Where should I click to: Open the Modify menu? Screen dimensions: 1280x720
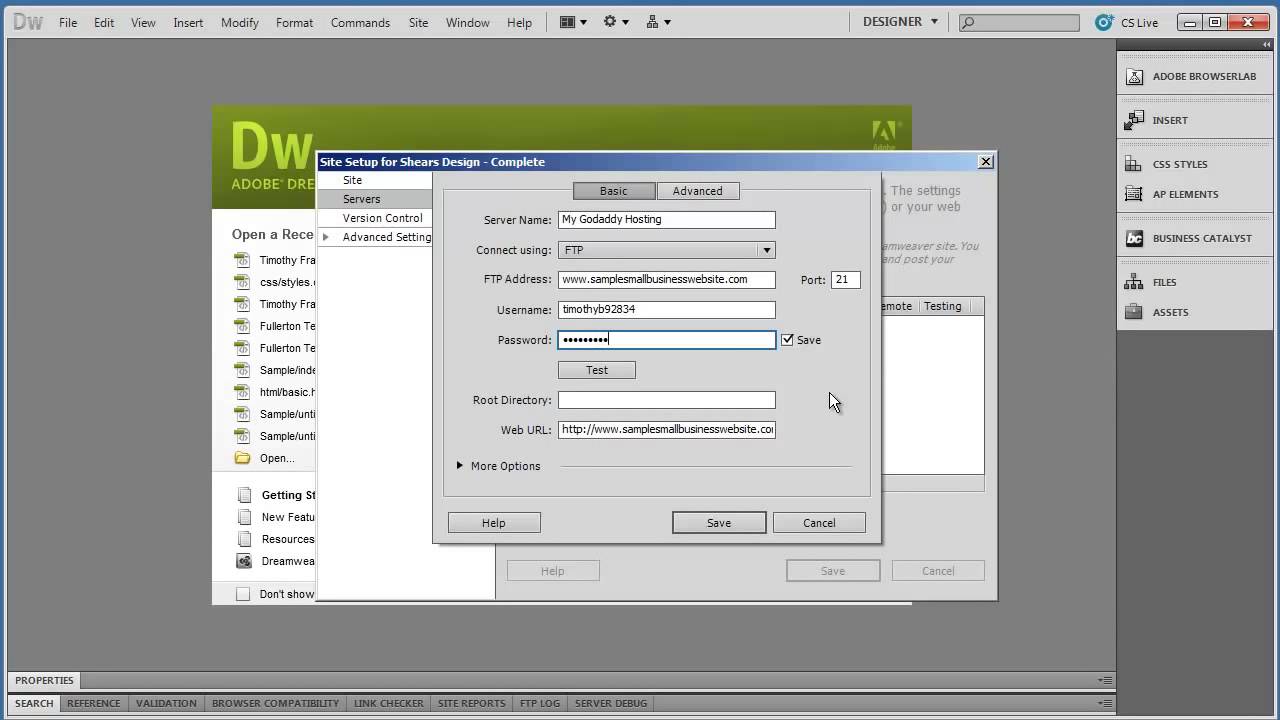(239, 22)
